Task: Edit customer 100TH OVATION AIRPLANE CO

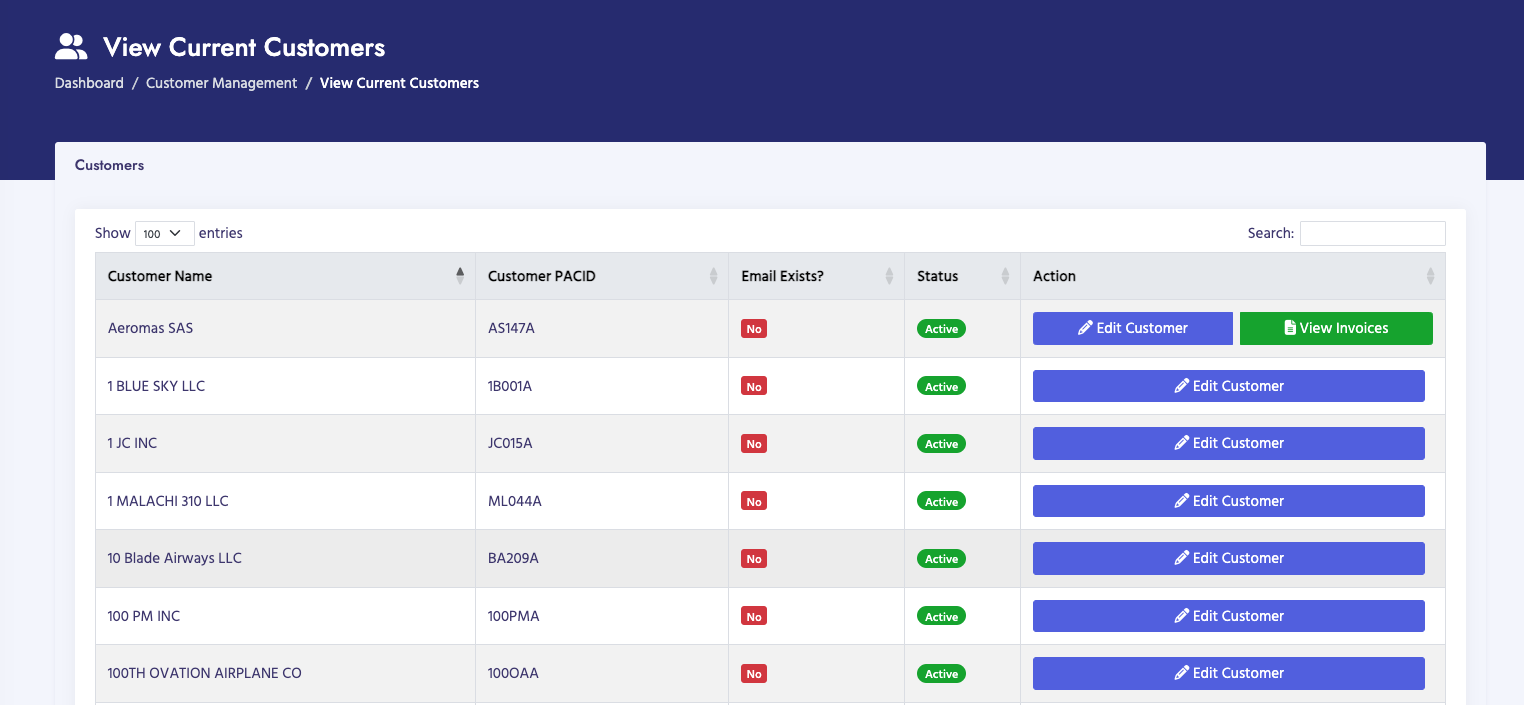Action: click(1228, 673)
